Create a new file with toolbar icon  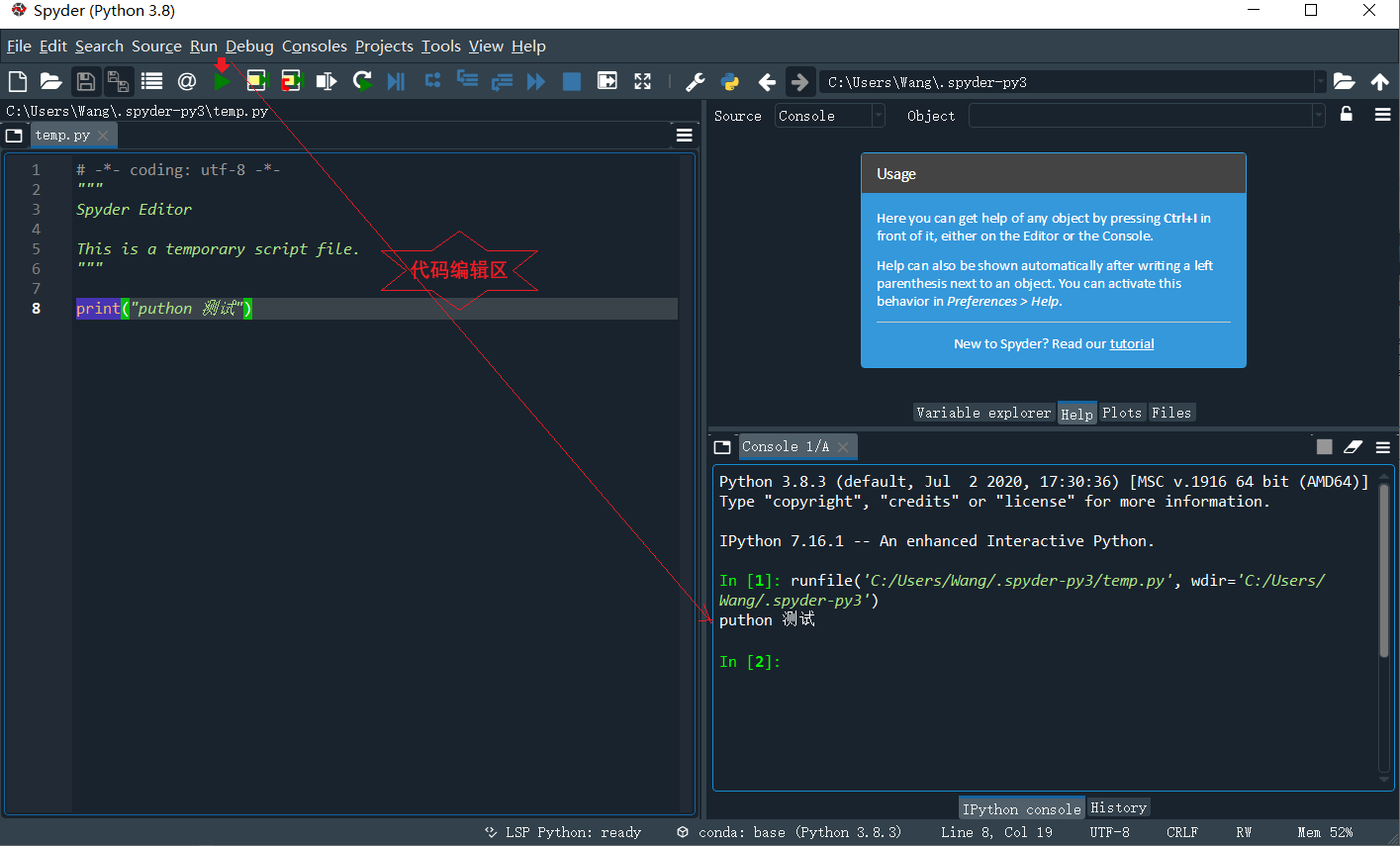coord(17,81)
